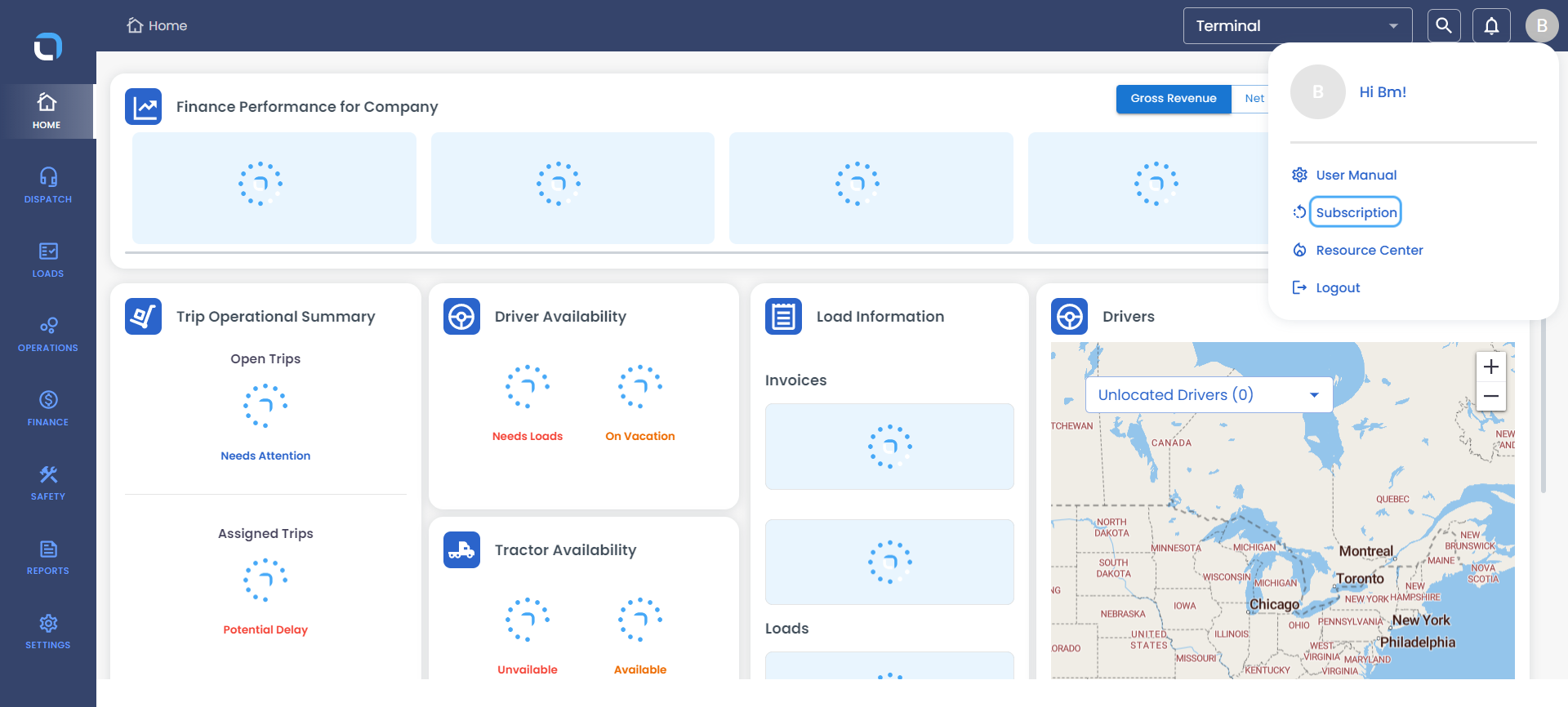Click the Unvailable tractors link
This screenshot has width=1568, height=707.
coord(528,669)
